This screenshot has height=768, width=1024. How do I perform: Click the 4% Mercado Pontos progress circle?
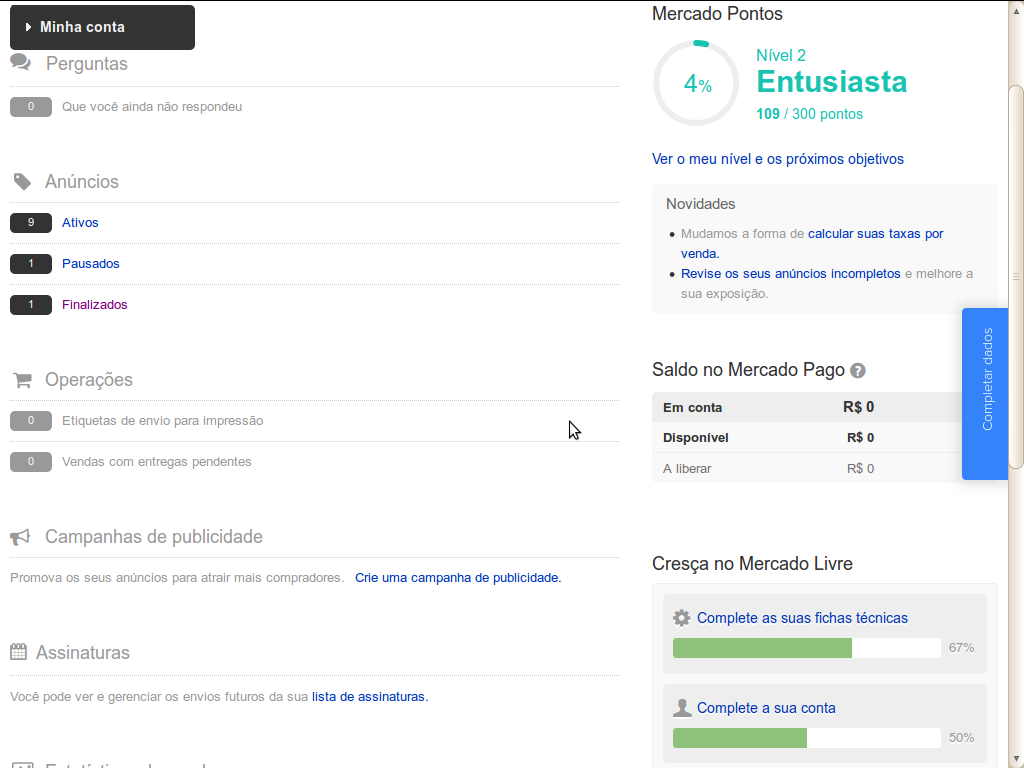click(x=696, y=83)
